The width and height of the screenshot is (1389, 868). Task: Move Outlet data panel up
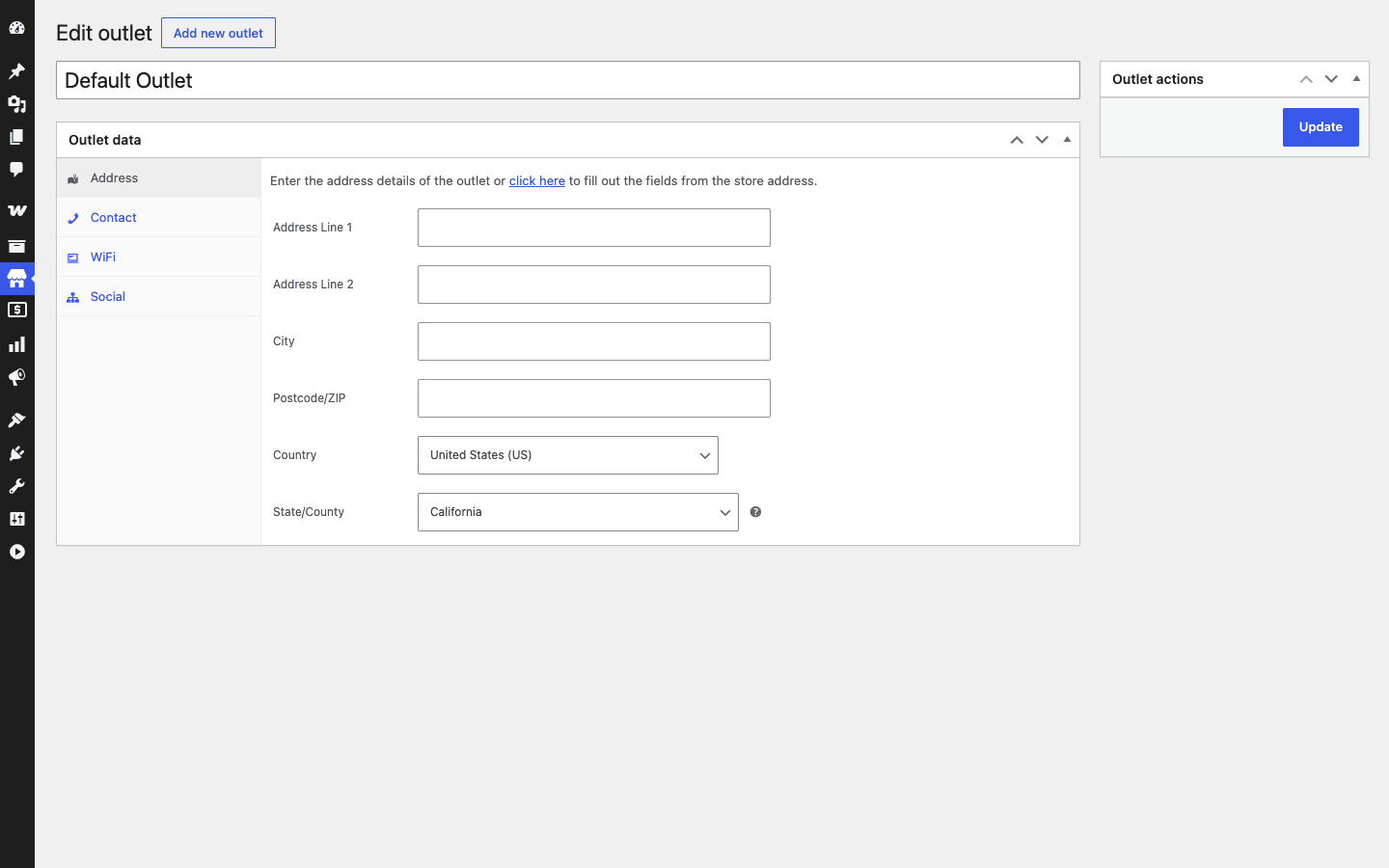tap(1017, 140)
